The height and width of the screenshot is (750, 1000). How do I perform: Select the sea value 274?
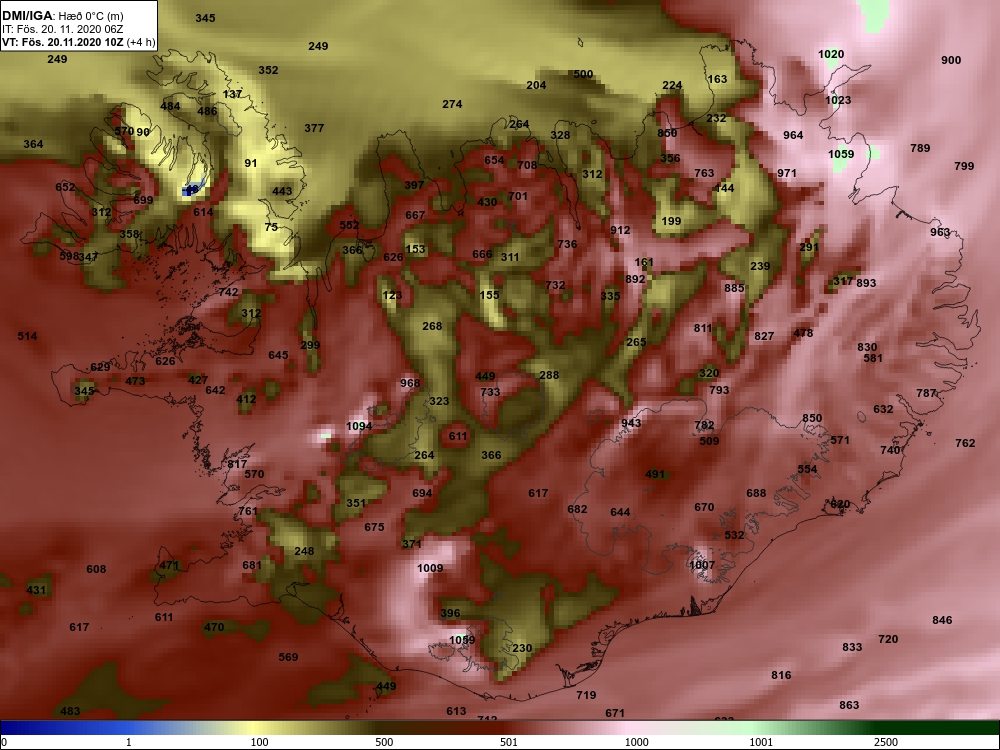tap(452, 104)
